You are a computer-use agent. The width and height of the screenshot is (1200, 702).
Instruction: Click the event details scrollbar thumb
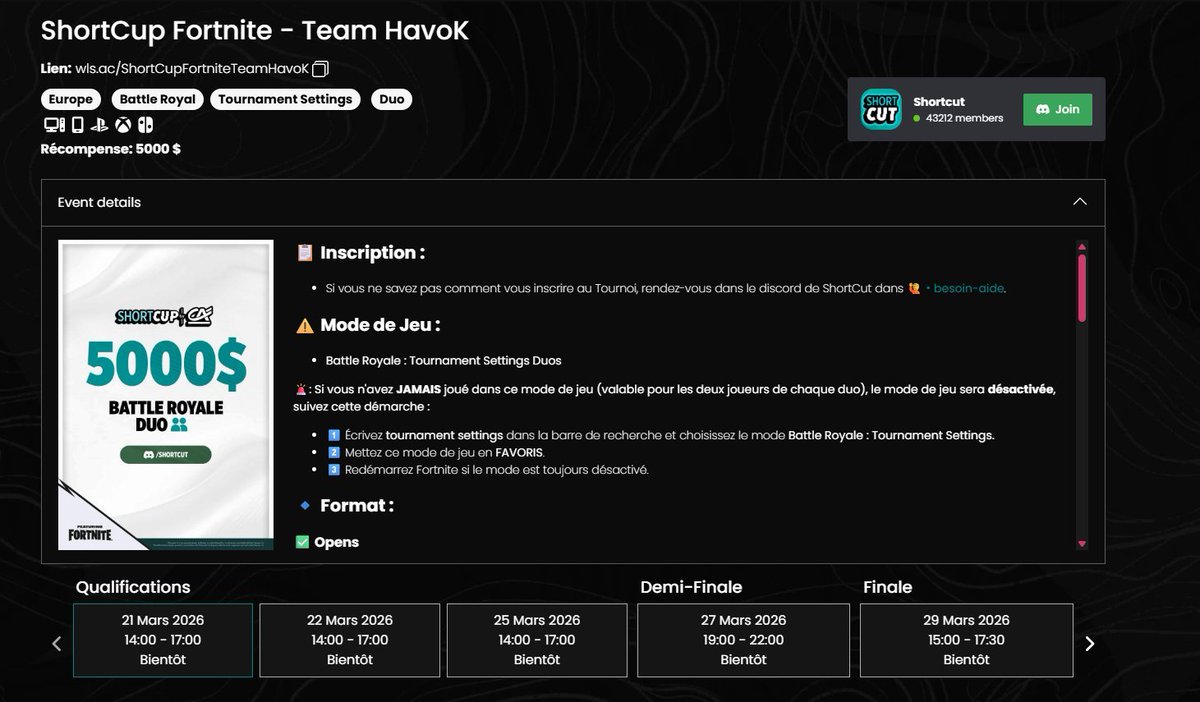(x=1081, y=287)
